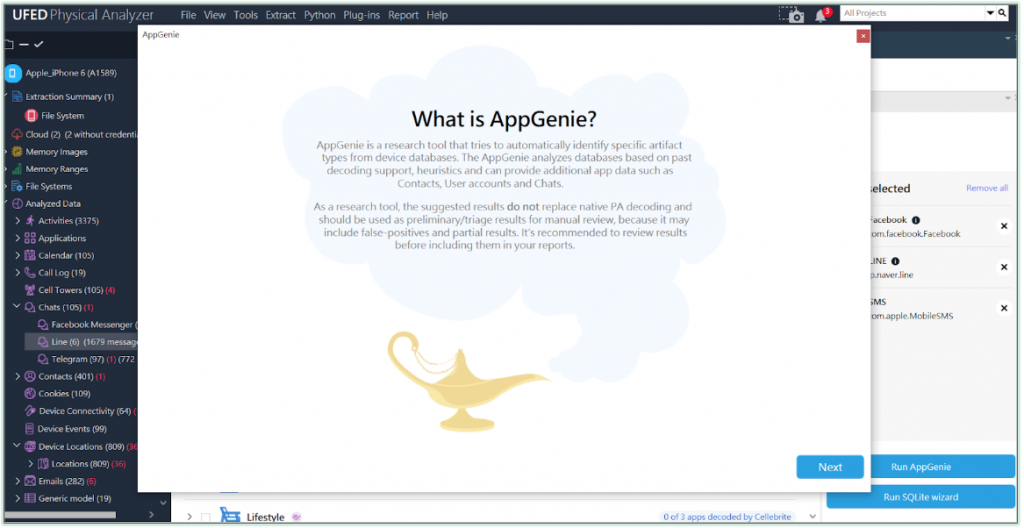Expand the Lifestyle category row
Image resolution: width=1024 pixels, height=528 pixels.
(189, 517)
